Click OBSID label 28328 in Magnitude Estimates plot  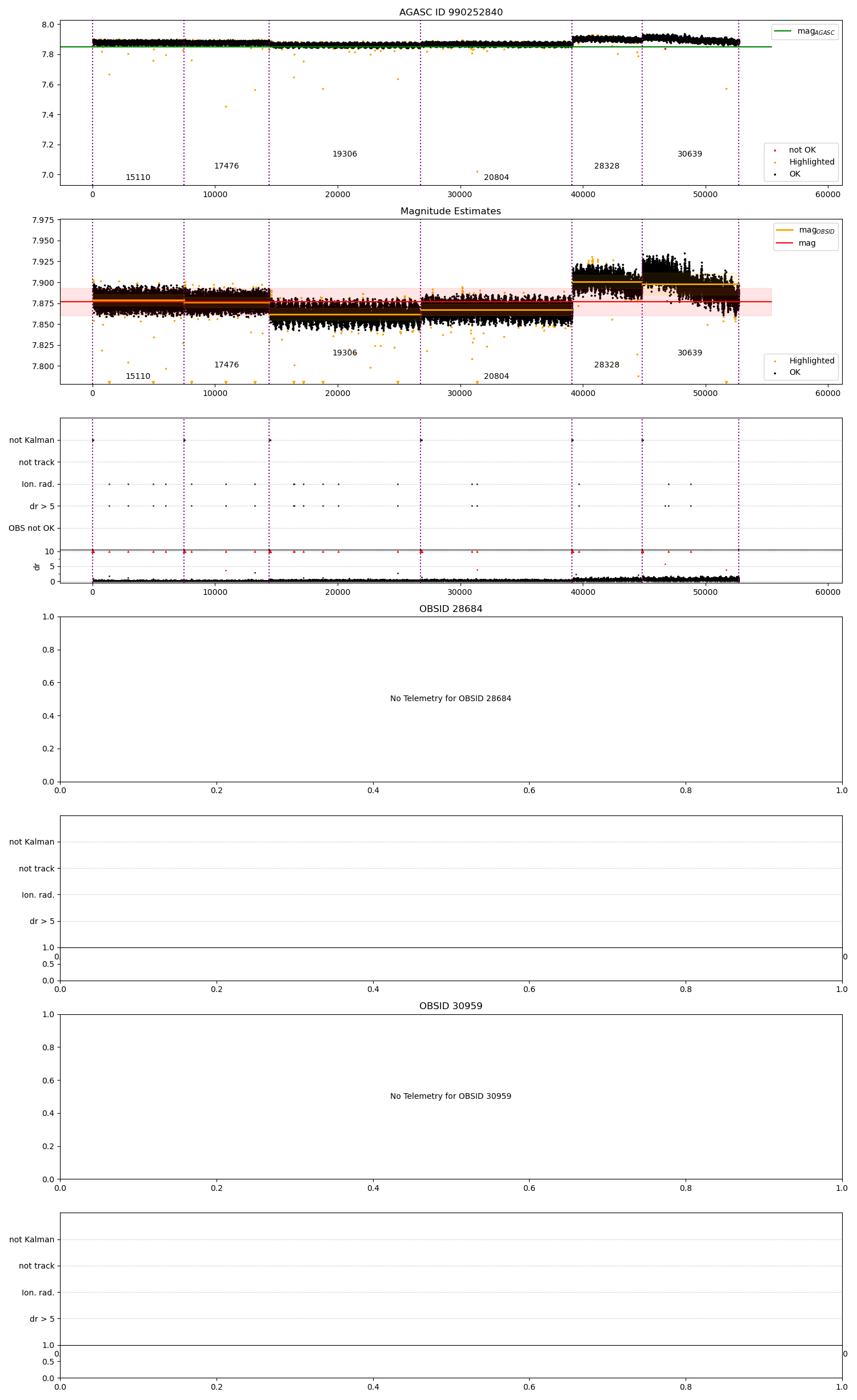coord(607,365)
